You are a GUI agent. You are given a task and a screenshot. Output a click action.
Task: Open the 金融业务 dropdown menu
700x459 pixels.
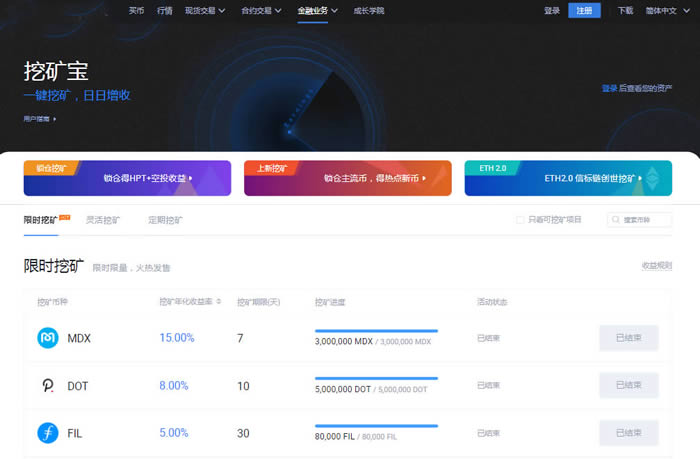pos(317,10)
